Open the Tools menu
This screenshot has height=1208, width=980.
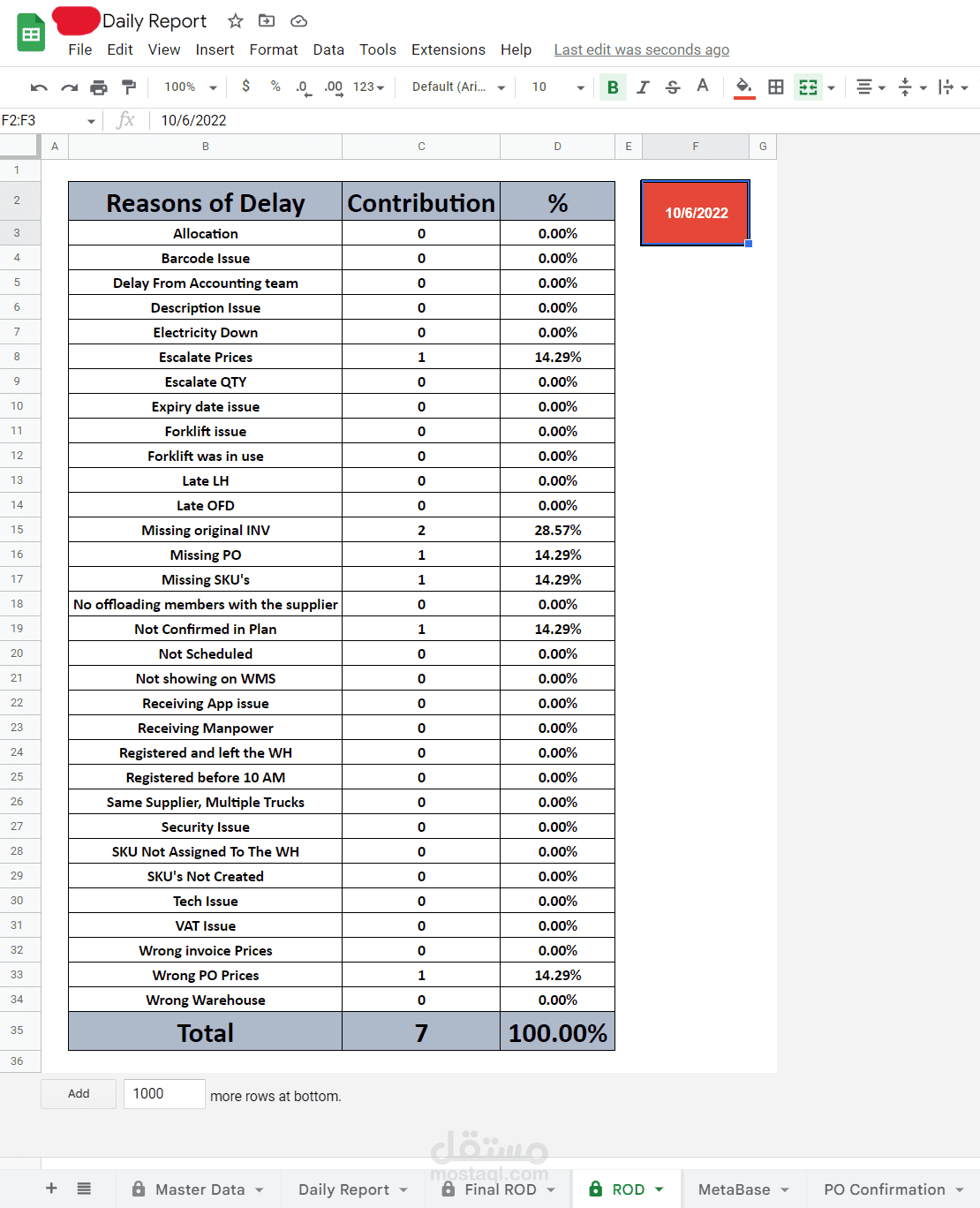(x=378, y=50)
